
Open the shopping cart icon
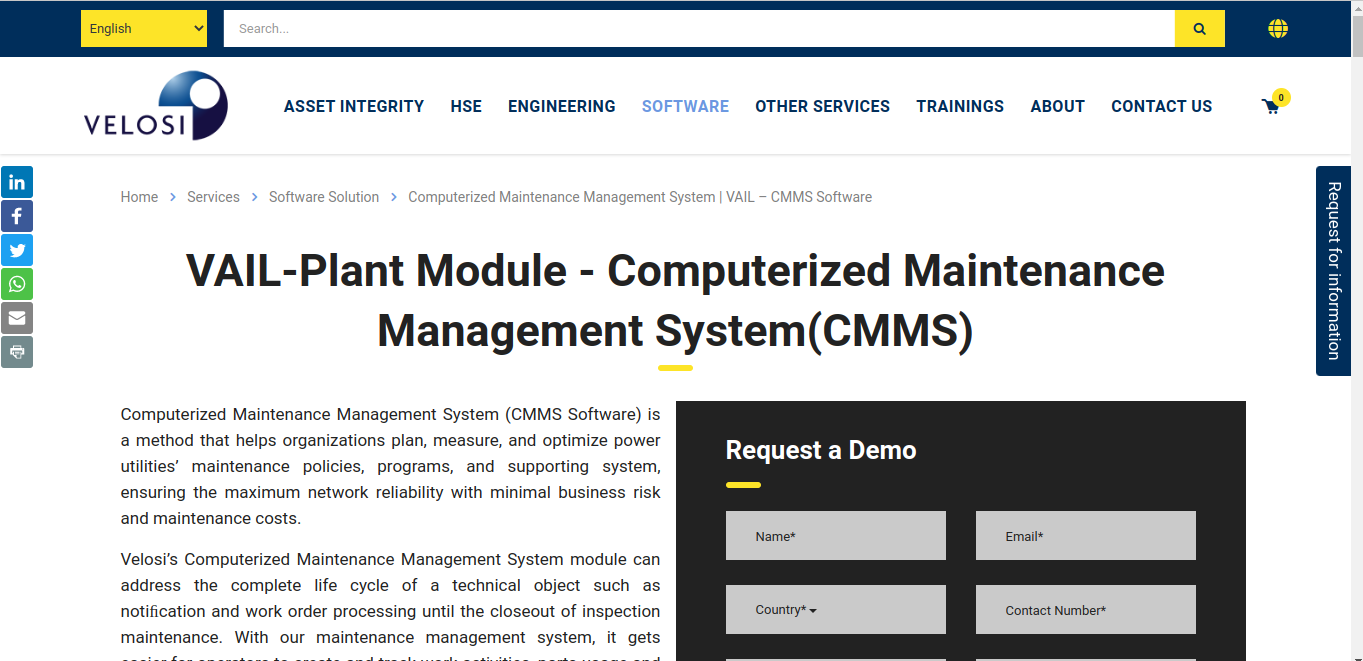point(1271,107)
